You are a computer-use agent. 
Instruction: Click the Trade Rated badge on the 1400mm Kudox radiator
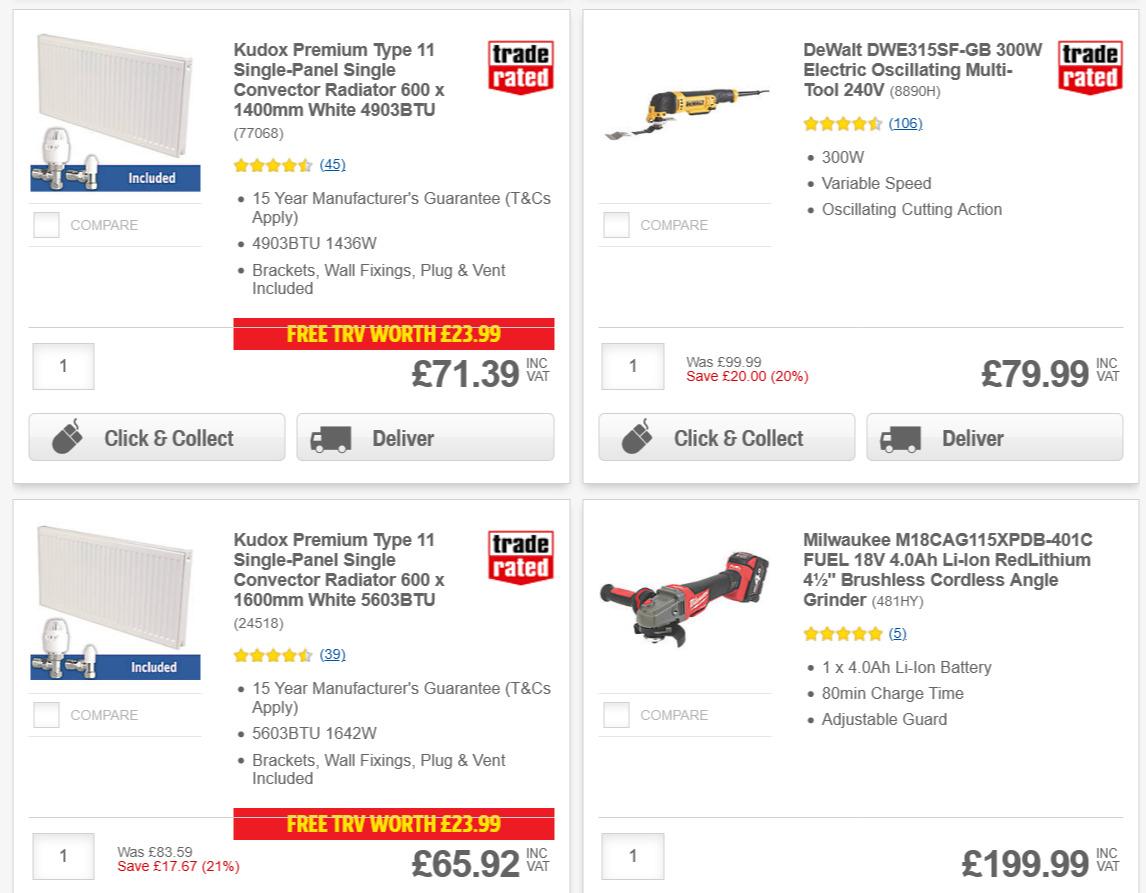click(x=520, y=66)
